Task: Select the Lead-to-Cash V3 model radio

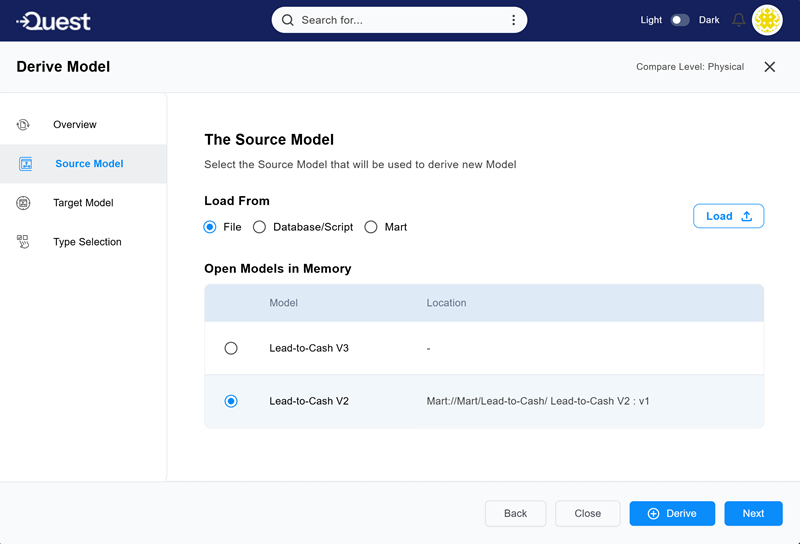Action: (231, 348)
